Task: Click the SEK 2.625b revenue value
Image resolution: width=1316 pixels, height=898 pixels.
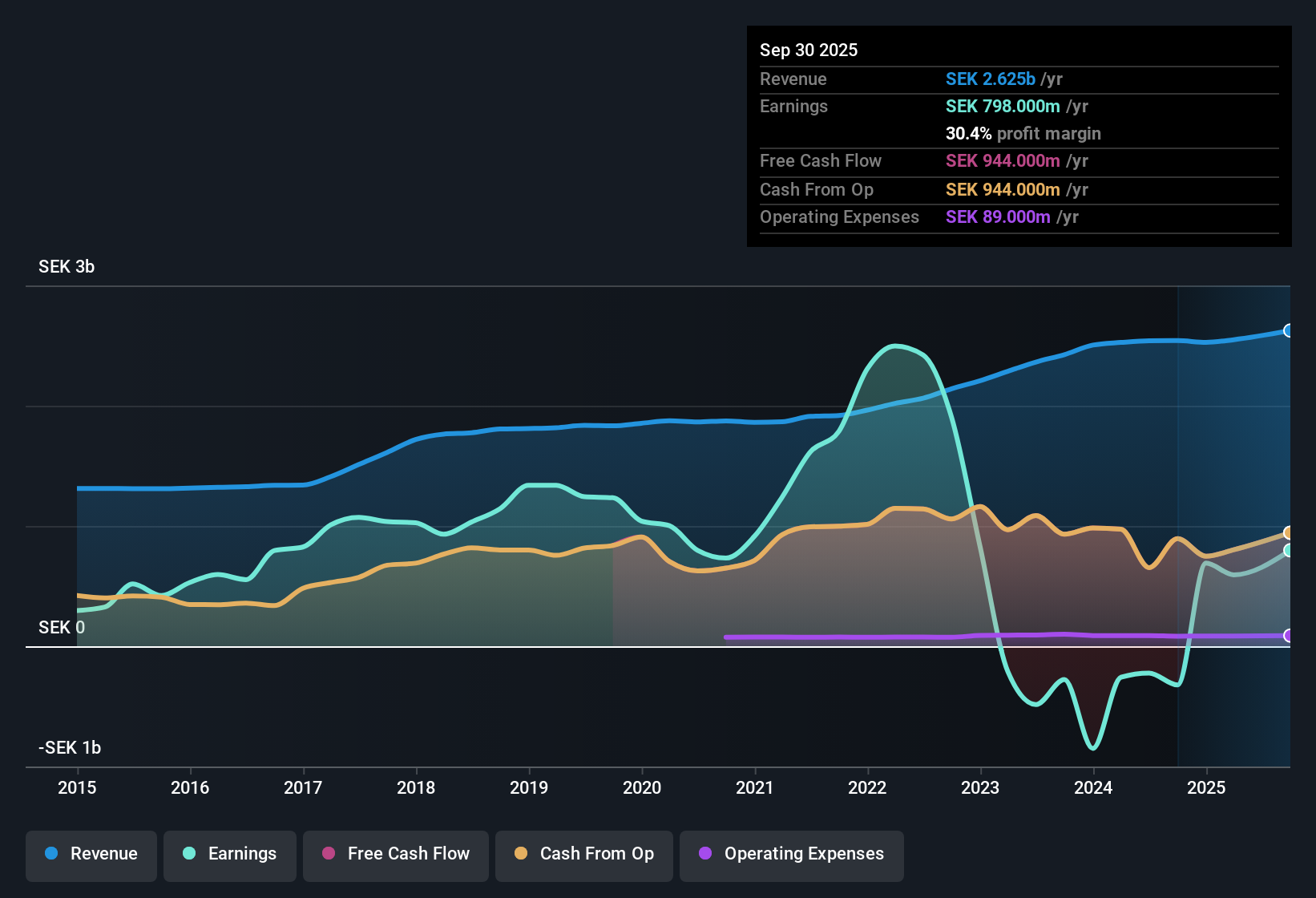Action: pos(993,79)
